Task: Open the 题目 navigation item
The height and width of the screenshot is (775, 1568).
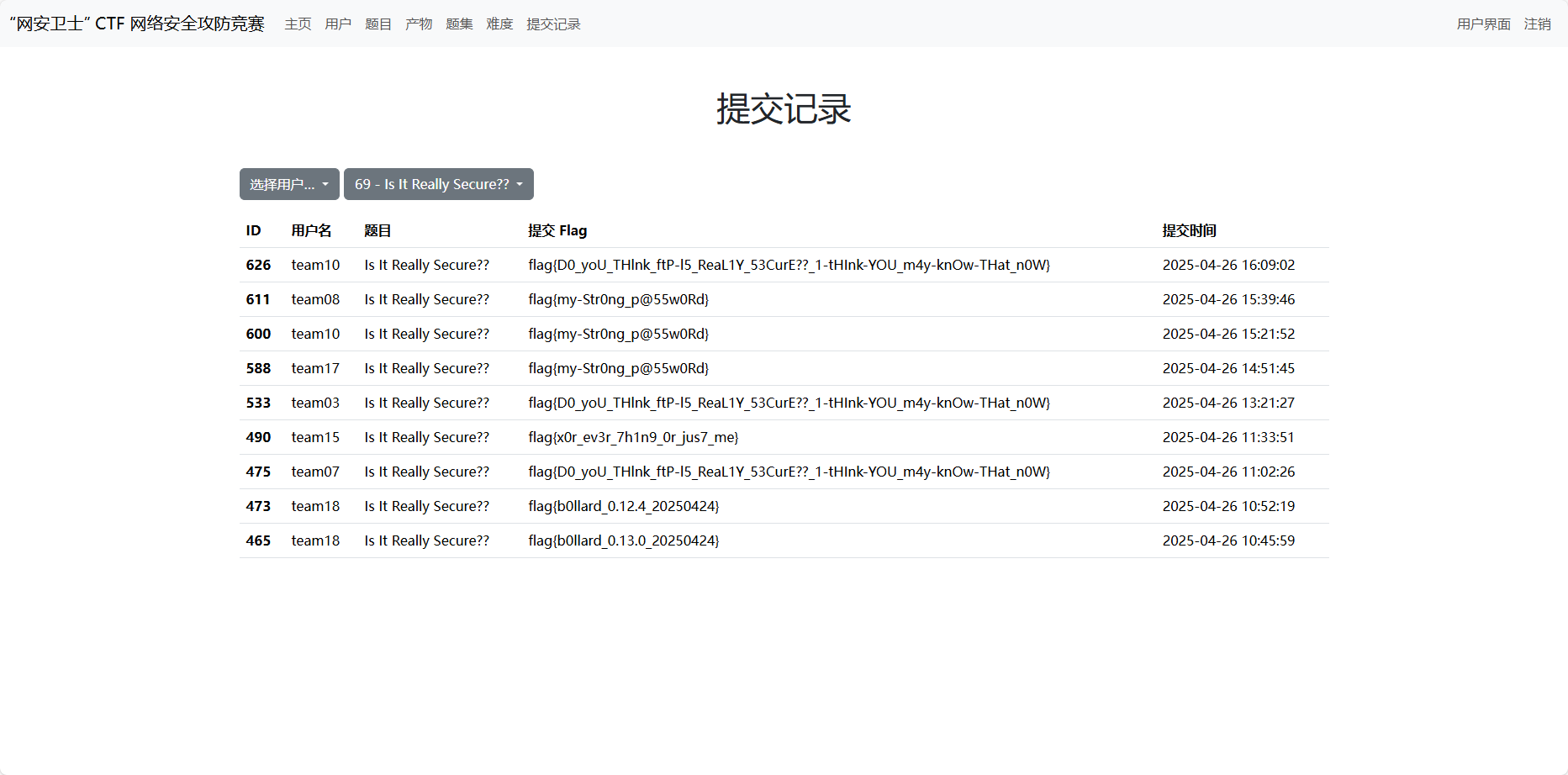Action: click(x=378, y=24)
